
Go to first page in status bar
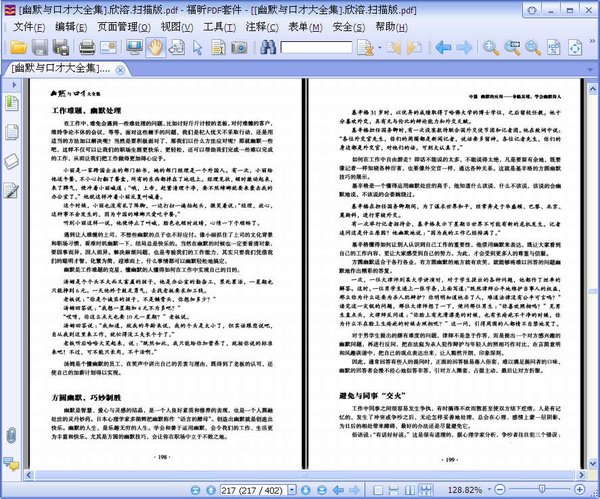coord(195,490)
